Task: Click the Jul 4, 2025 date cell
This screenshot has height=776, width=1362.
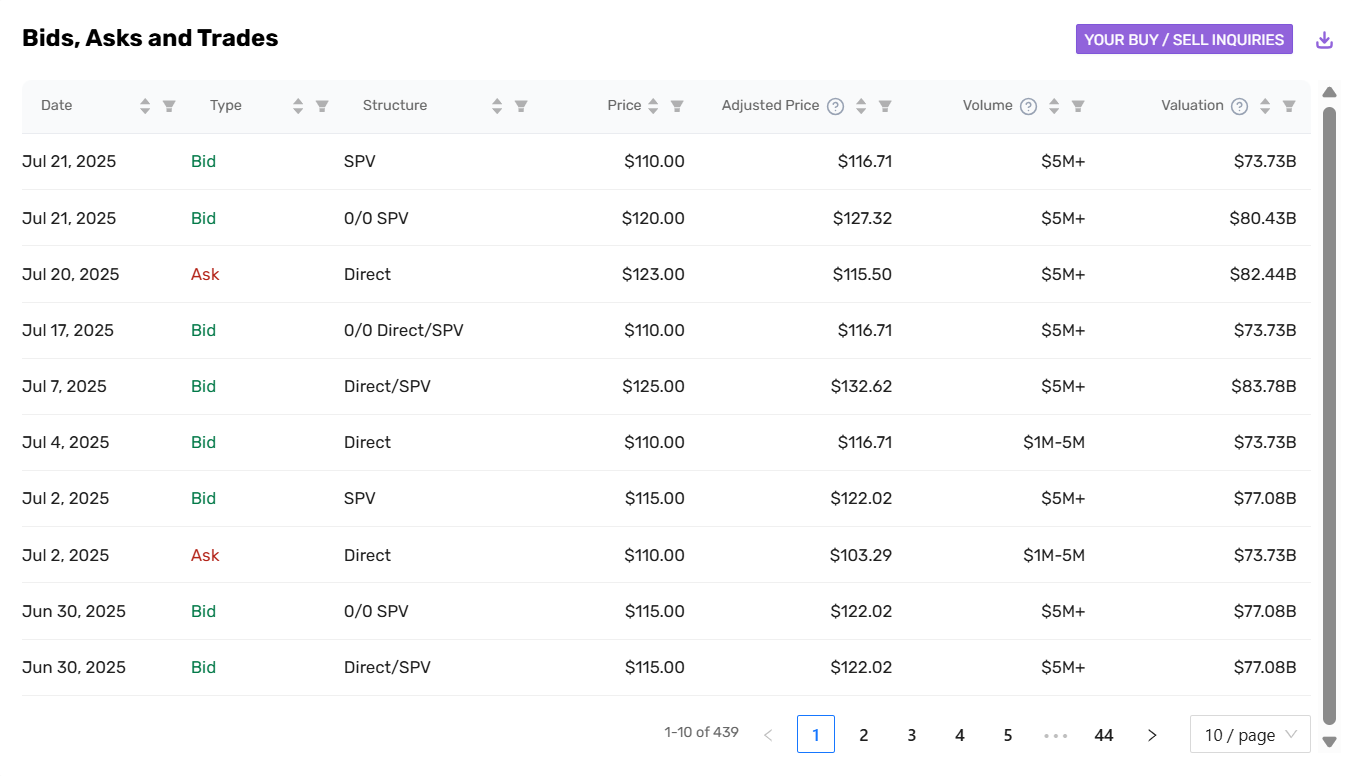Action: click(66, 442)
